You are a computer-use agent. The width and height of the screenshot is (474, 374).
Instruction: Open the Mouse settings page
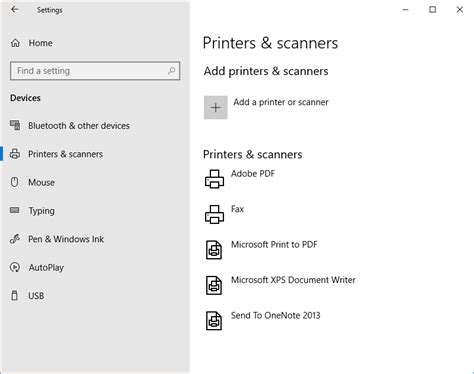pos(41,182)
